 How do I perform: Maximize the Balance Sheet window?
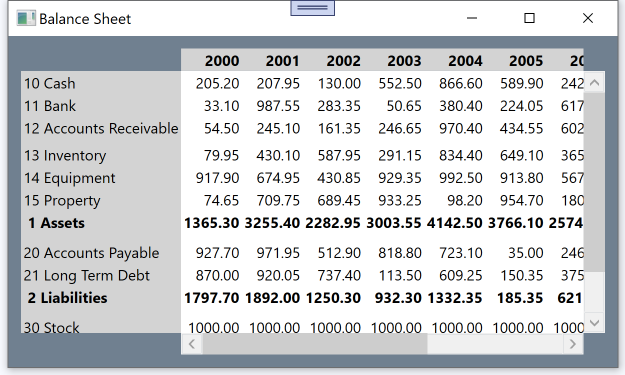(x=529, y=18)
